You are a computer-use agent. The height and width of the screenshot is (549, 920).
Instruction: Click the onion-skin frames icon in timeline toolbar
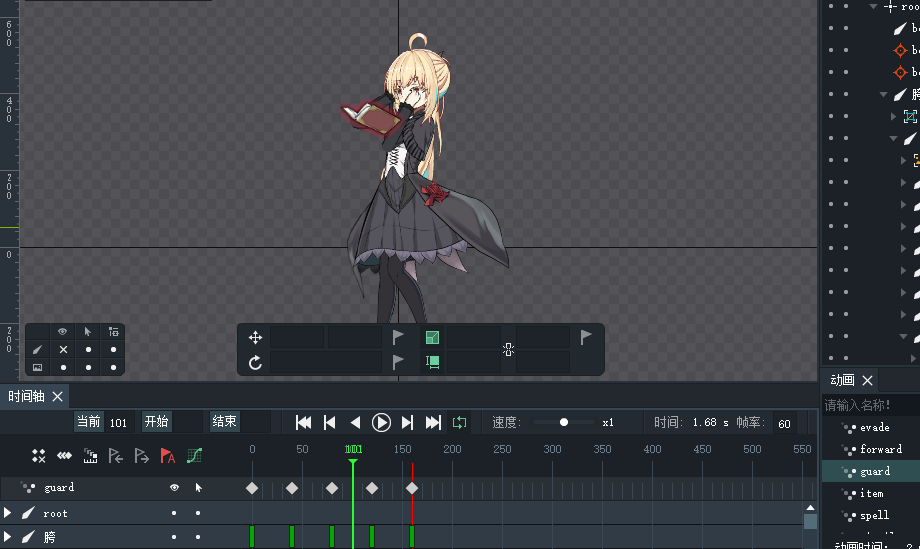click(x=90, y=456)
